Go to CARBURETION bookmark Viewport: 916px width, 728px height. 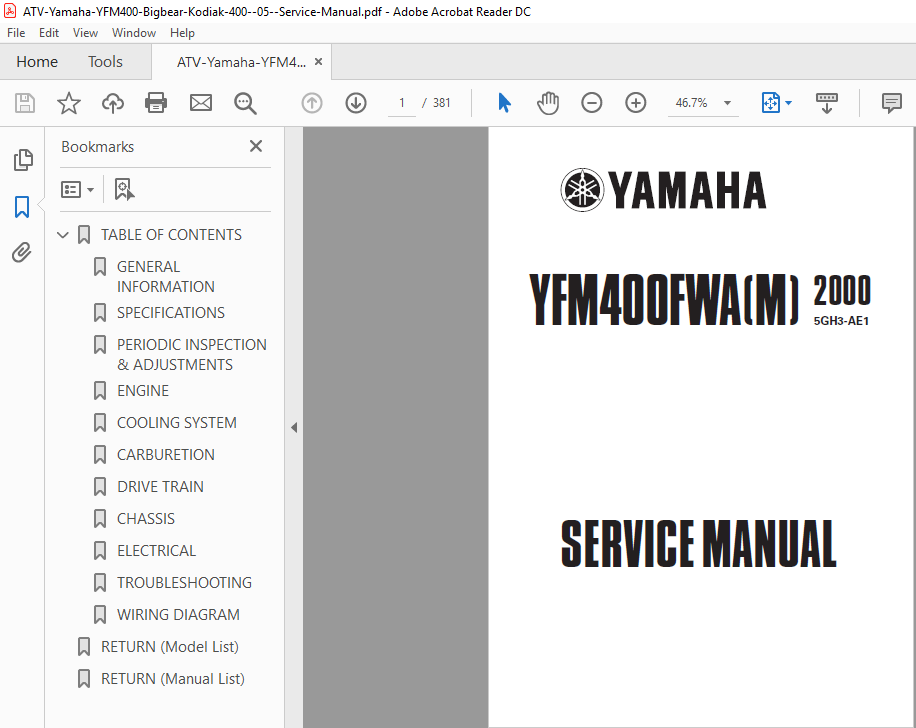point(166,455)
